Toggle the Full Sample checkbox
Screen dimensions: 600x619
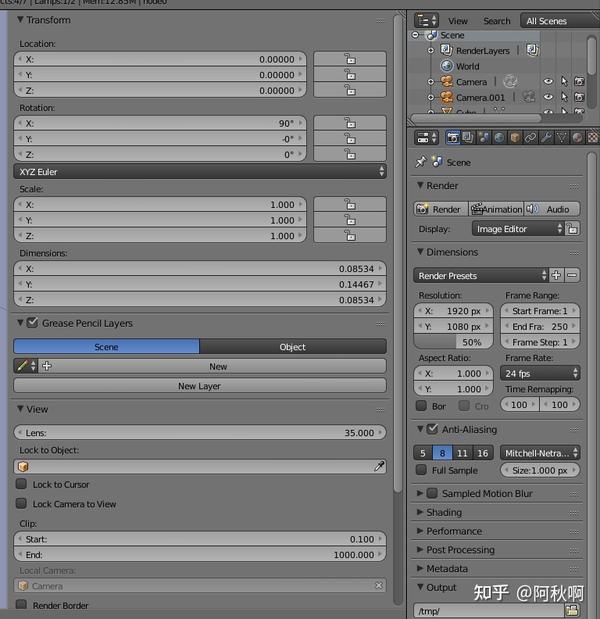click(422, 470)
